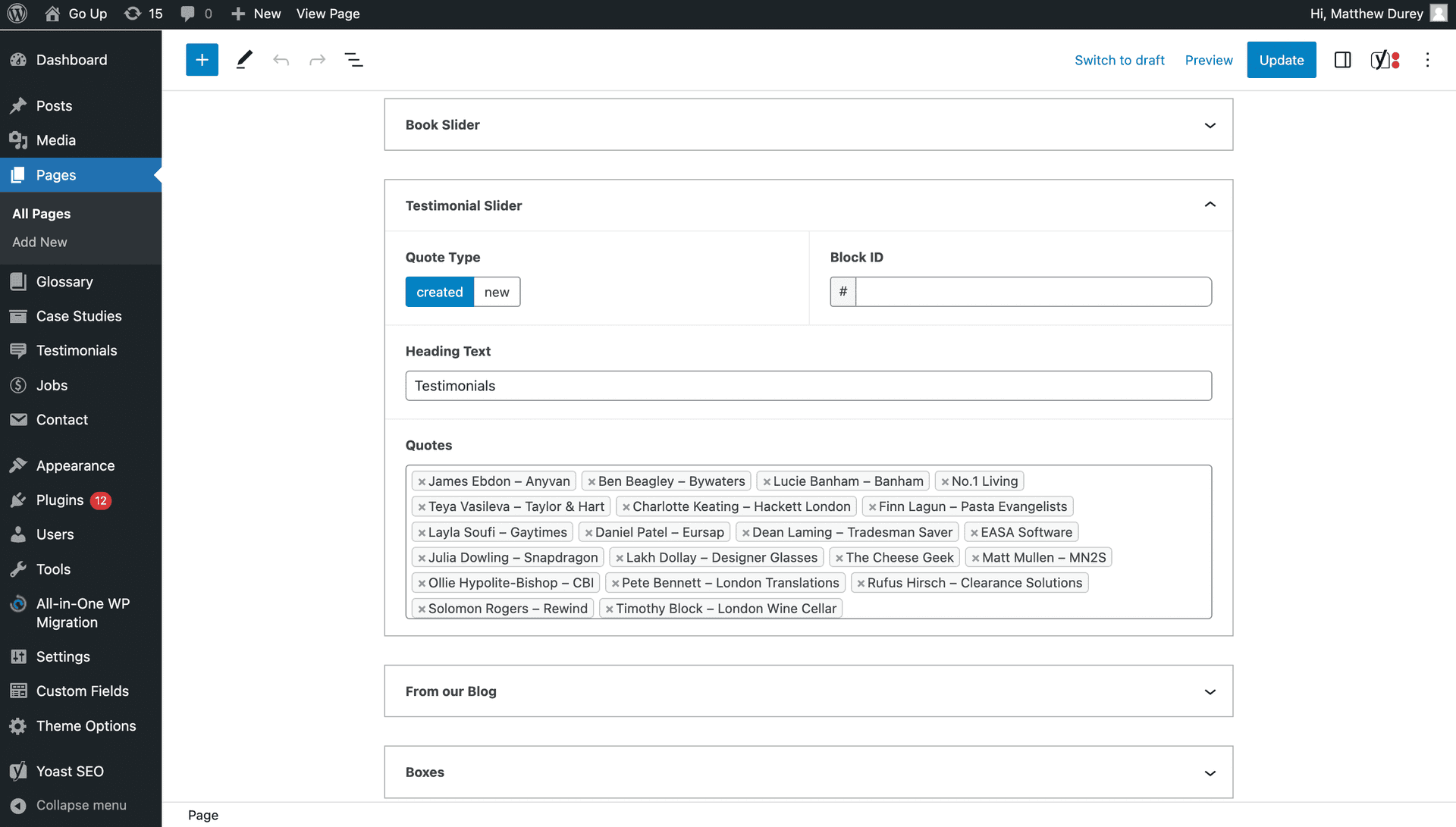This screenshot has width=1456, height=827.
Task: Select the created quote type
Action: [440, 292]
